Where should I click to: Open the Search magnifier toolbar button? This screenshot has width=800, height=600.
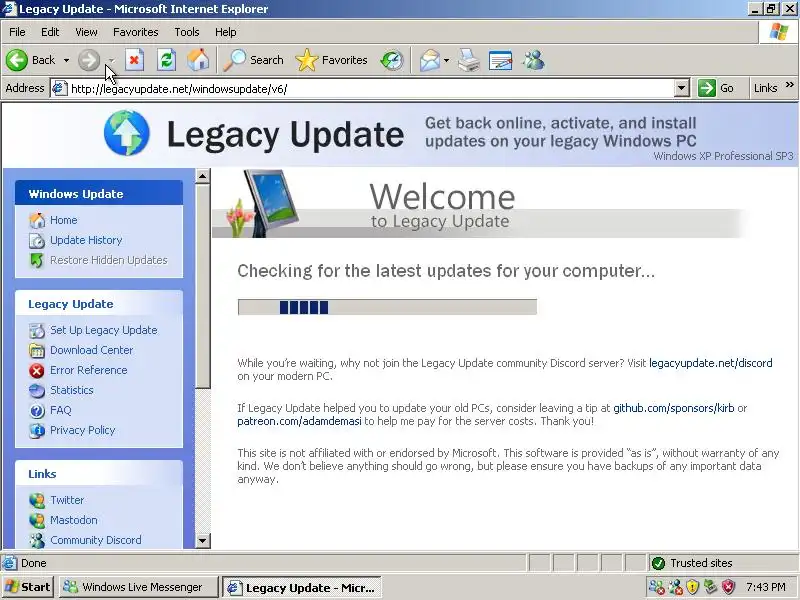(254, 60)
